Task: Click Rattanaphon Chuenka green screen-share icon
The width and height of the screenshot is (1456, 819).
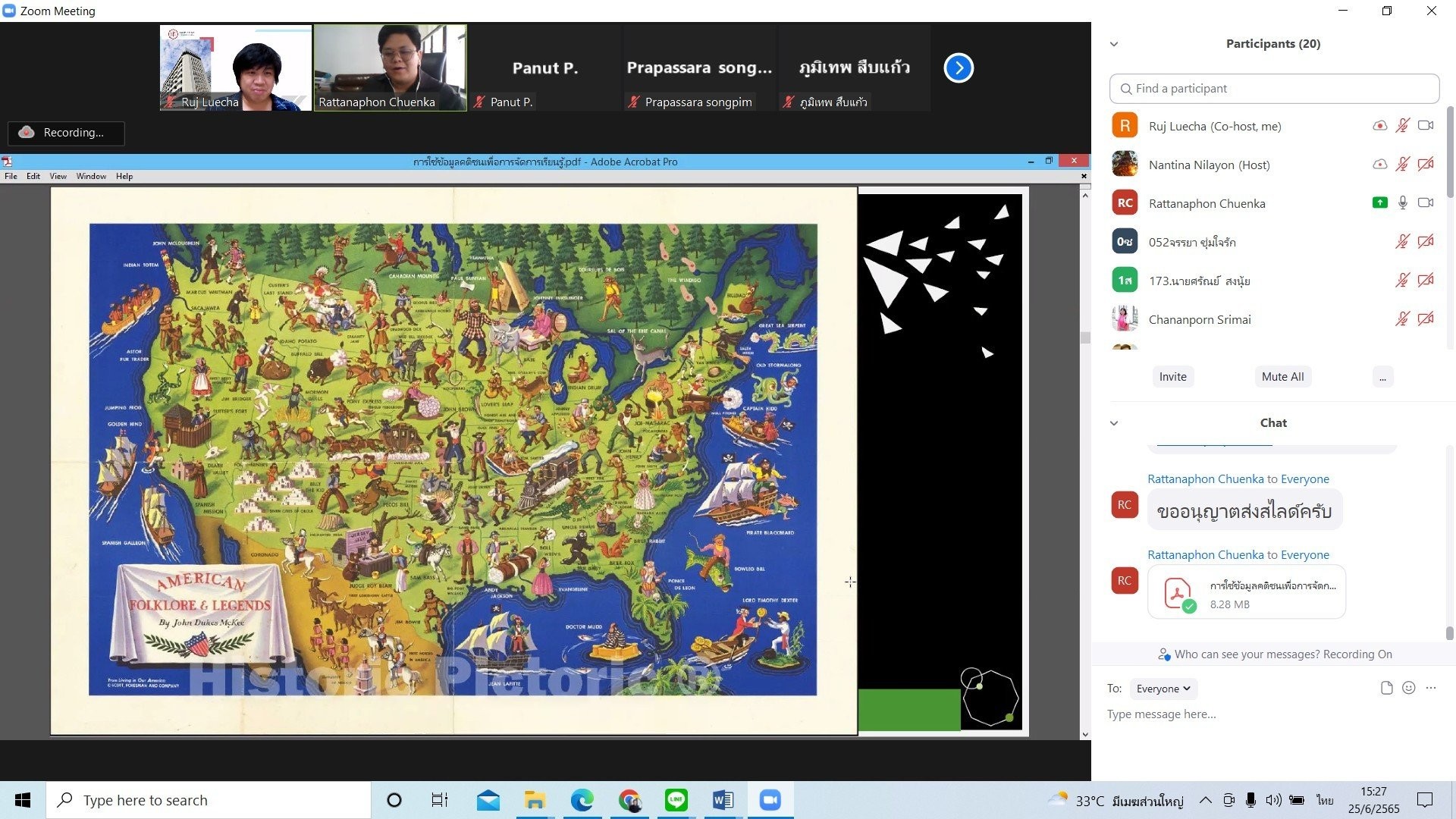Action: (x=1379, y=202)
